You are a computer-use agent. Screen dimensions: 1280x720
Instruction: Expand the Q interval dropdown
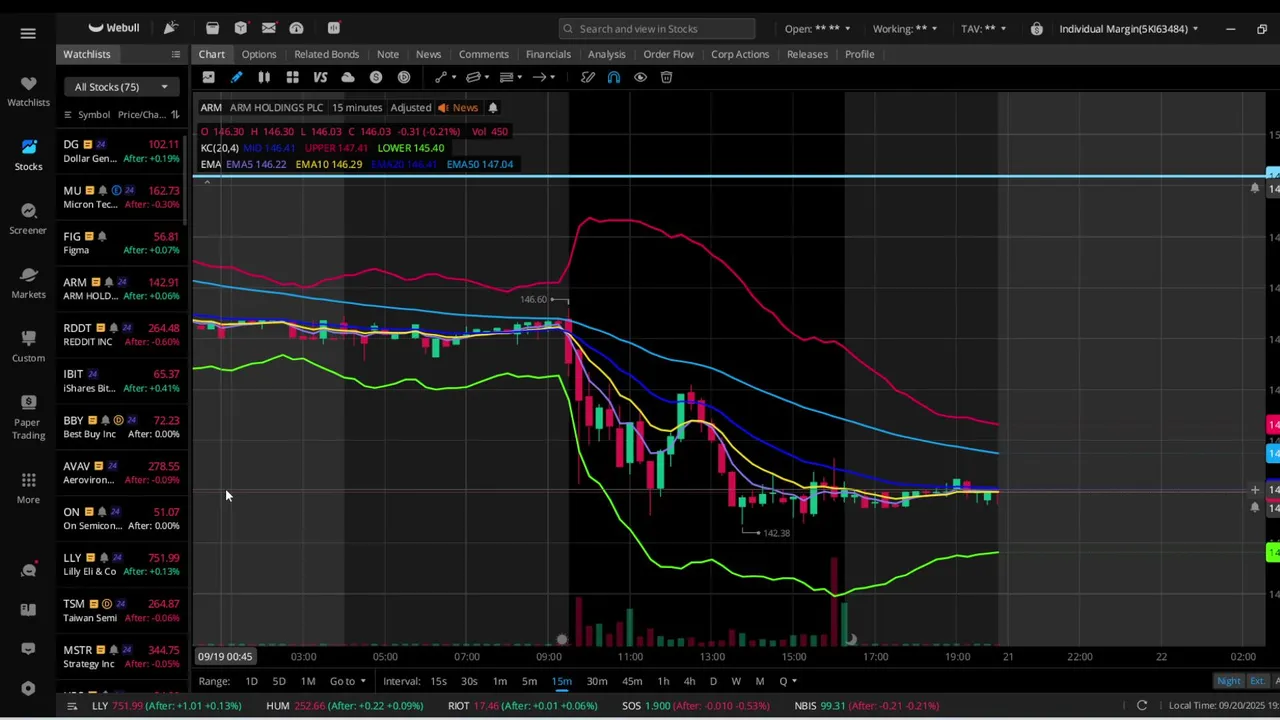point(788,681)
